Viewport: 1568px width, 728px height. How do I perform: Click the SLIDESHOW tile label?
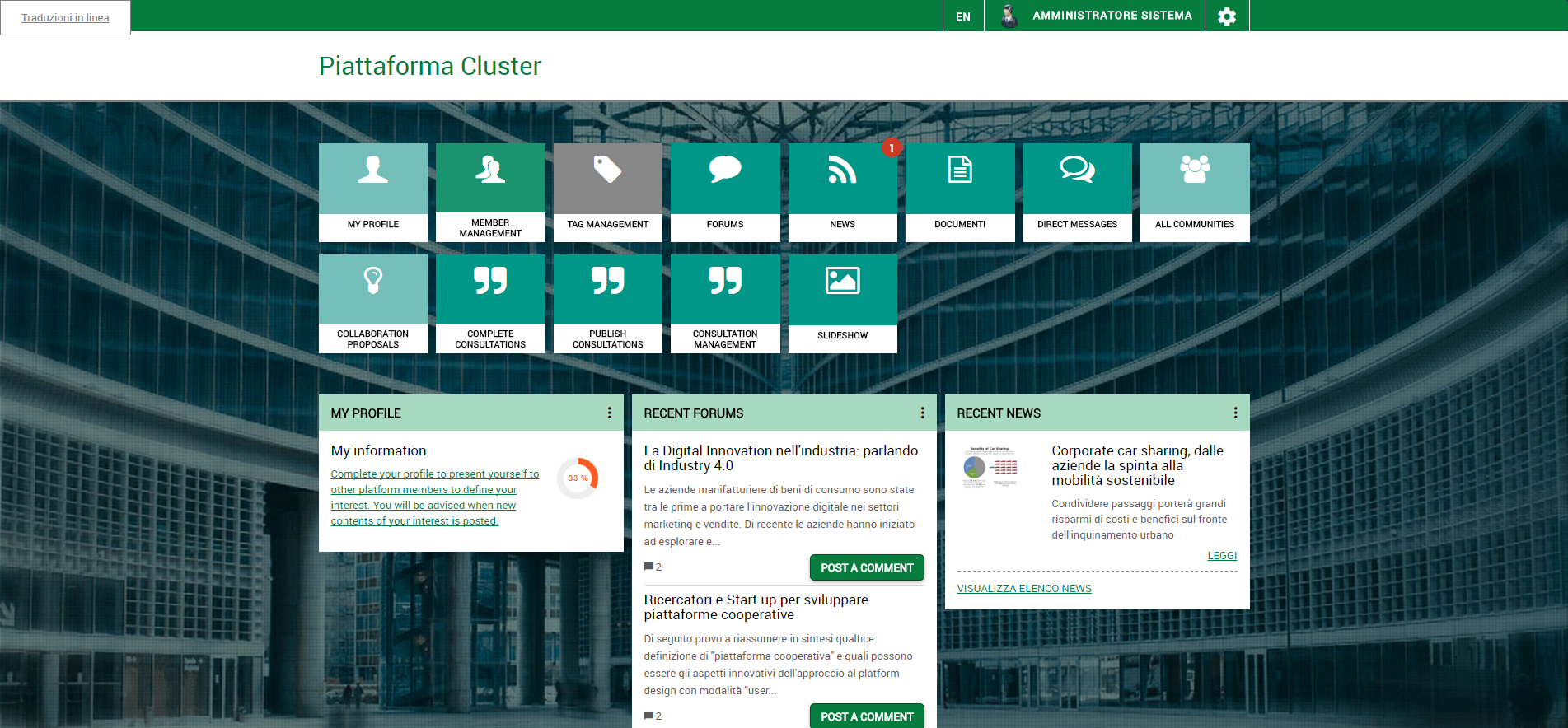842,335
